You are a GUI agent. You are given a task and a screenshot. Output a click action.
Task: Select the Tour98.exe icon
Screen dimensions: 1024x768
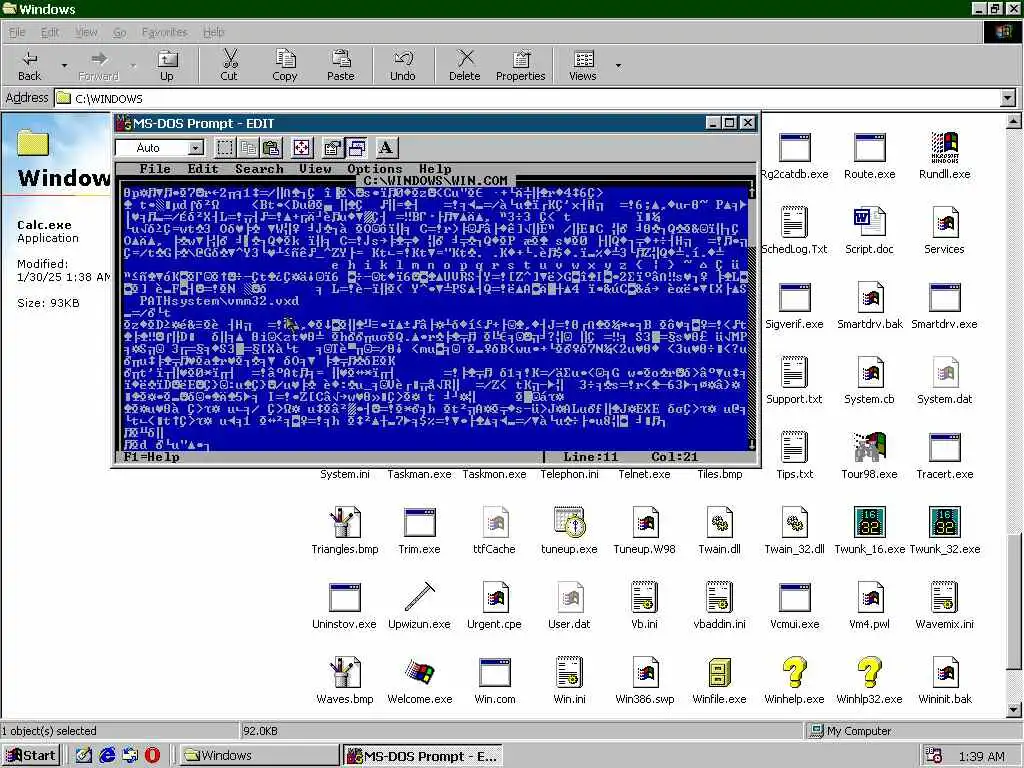869,456
